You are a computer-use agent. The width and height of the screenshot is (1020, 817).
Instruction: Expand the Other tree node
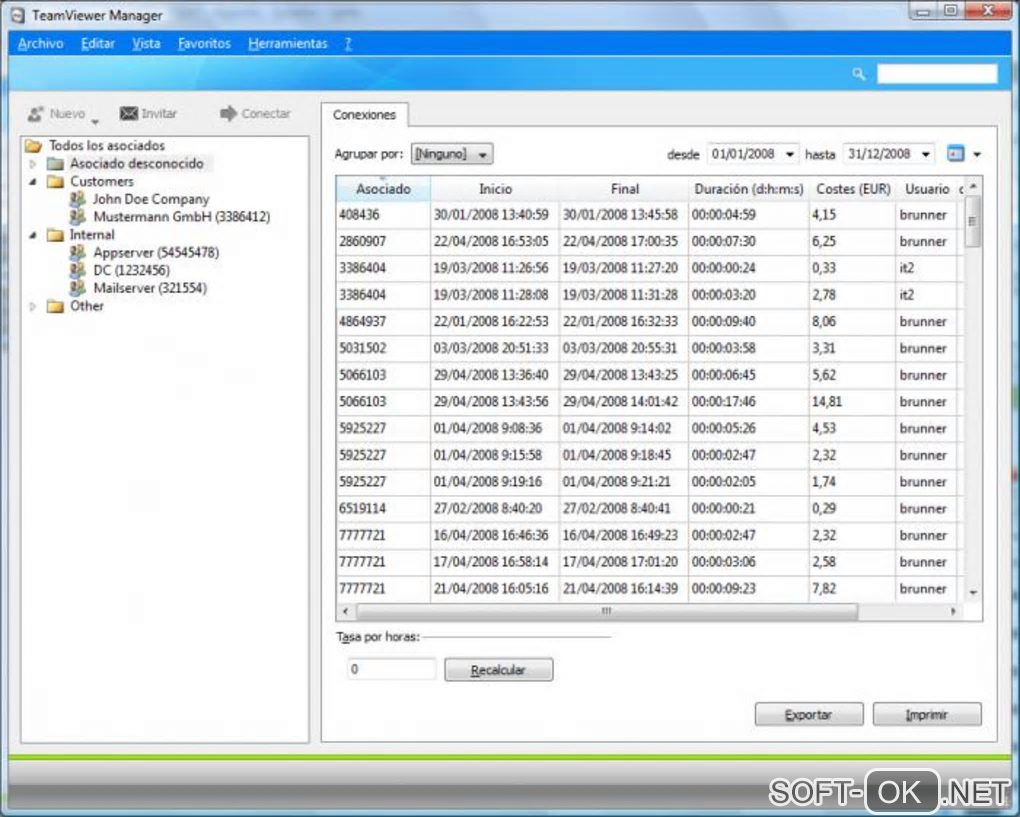pos(33,306)
